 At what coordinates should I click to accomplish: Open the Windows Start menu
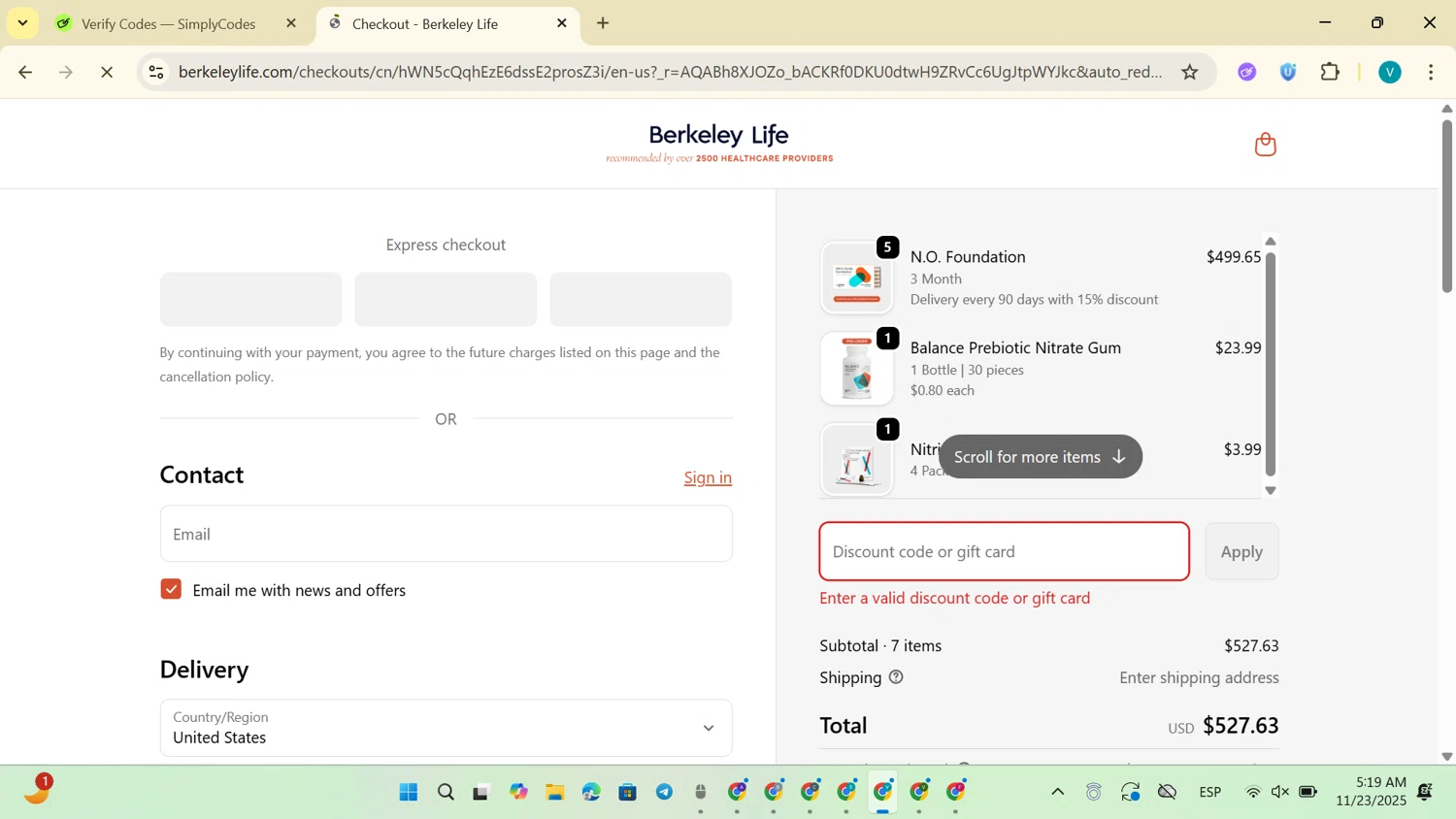(409, 793)
